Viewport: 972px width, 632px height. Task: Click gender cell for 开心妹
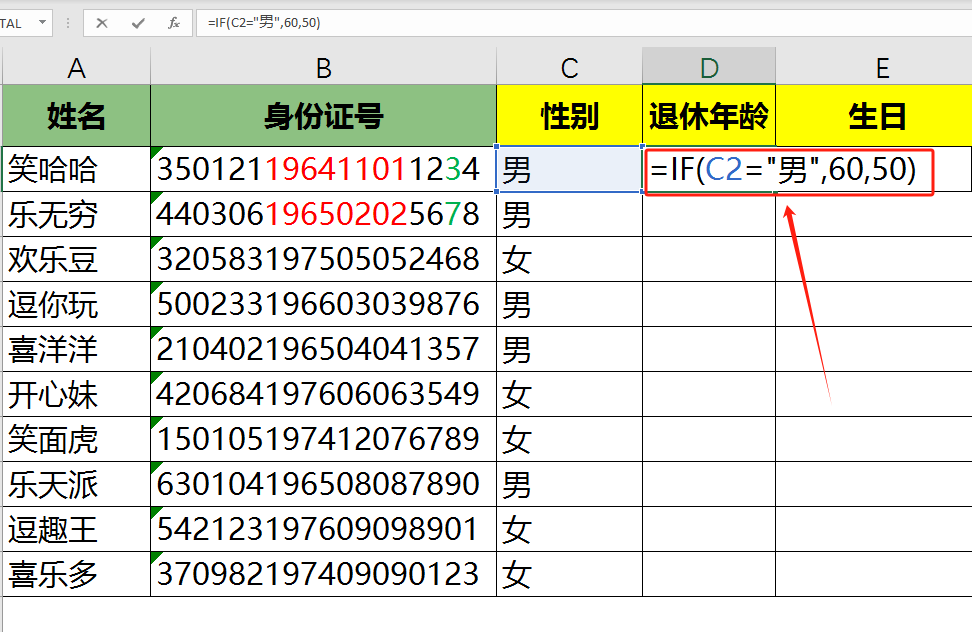click(570, 394)
